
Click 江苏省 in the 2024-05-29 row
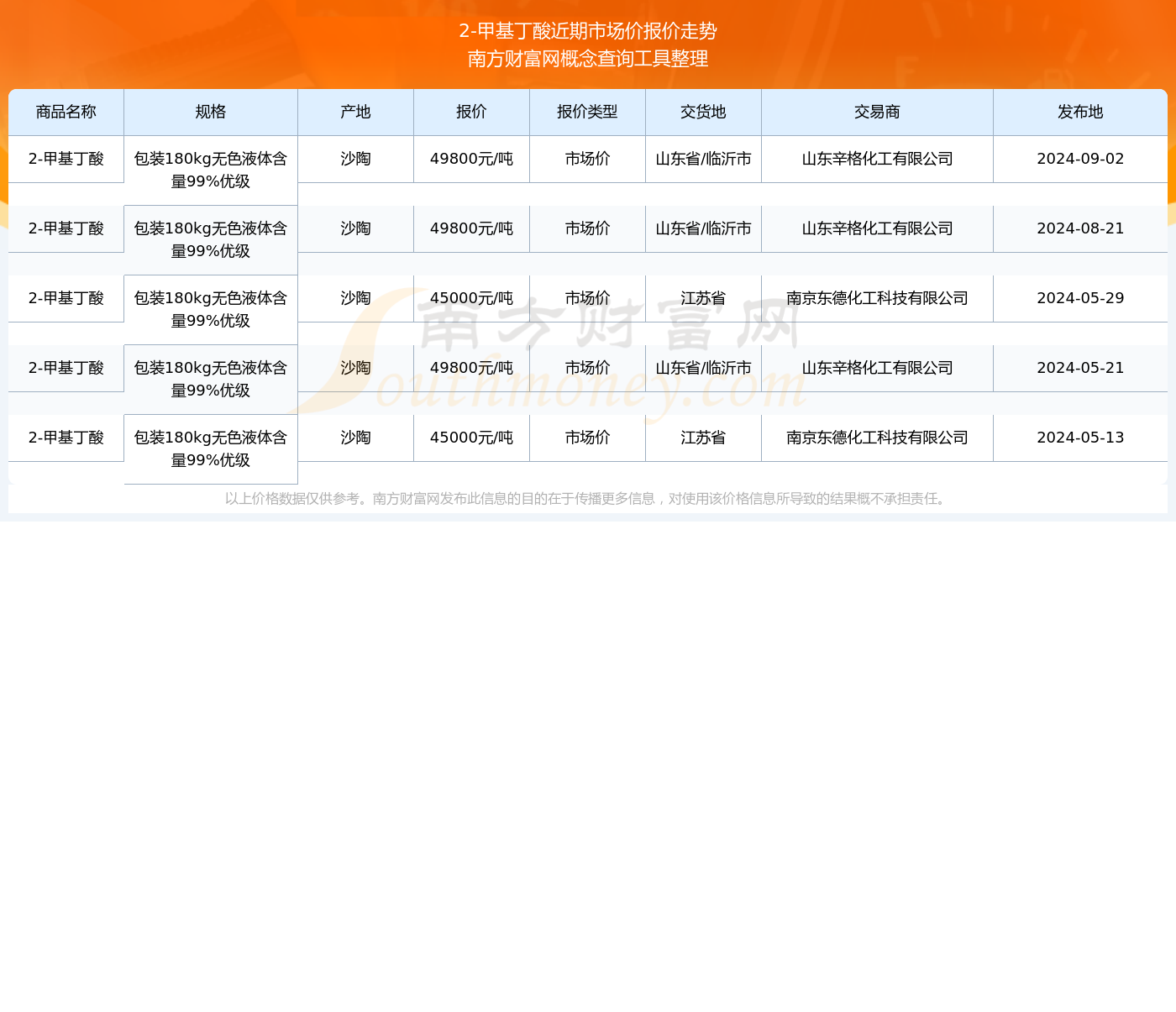coord(704,298)
